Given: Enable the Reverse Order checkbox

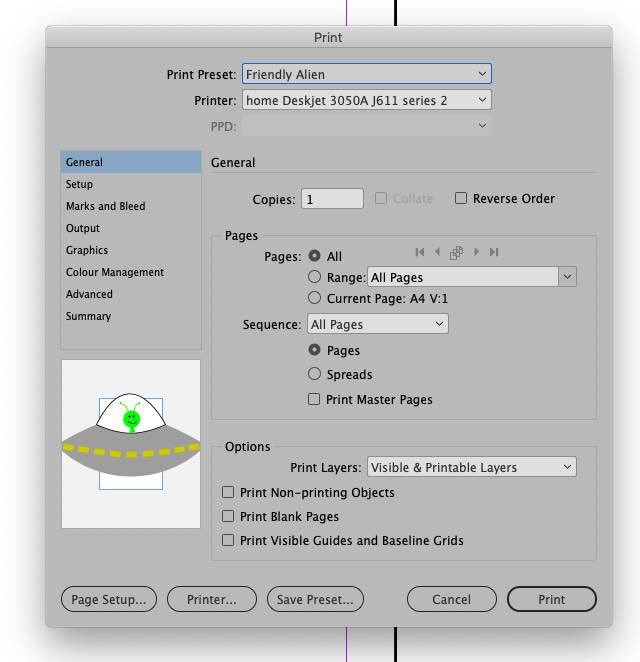Looking at the screenshot, I should [x=461, y=198].
